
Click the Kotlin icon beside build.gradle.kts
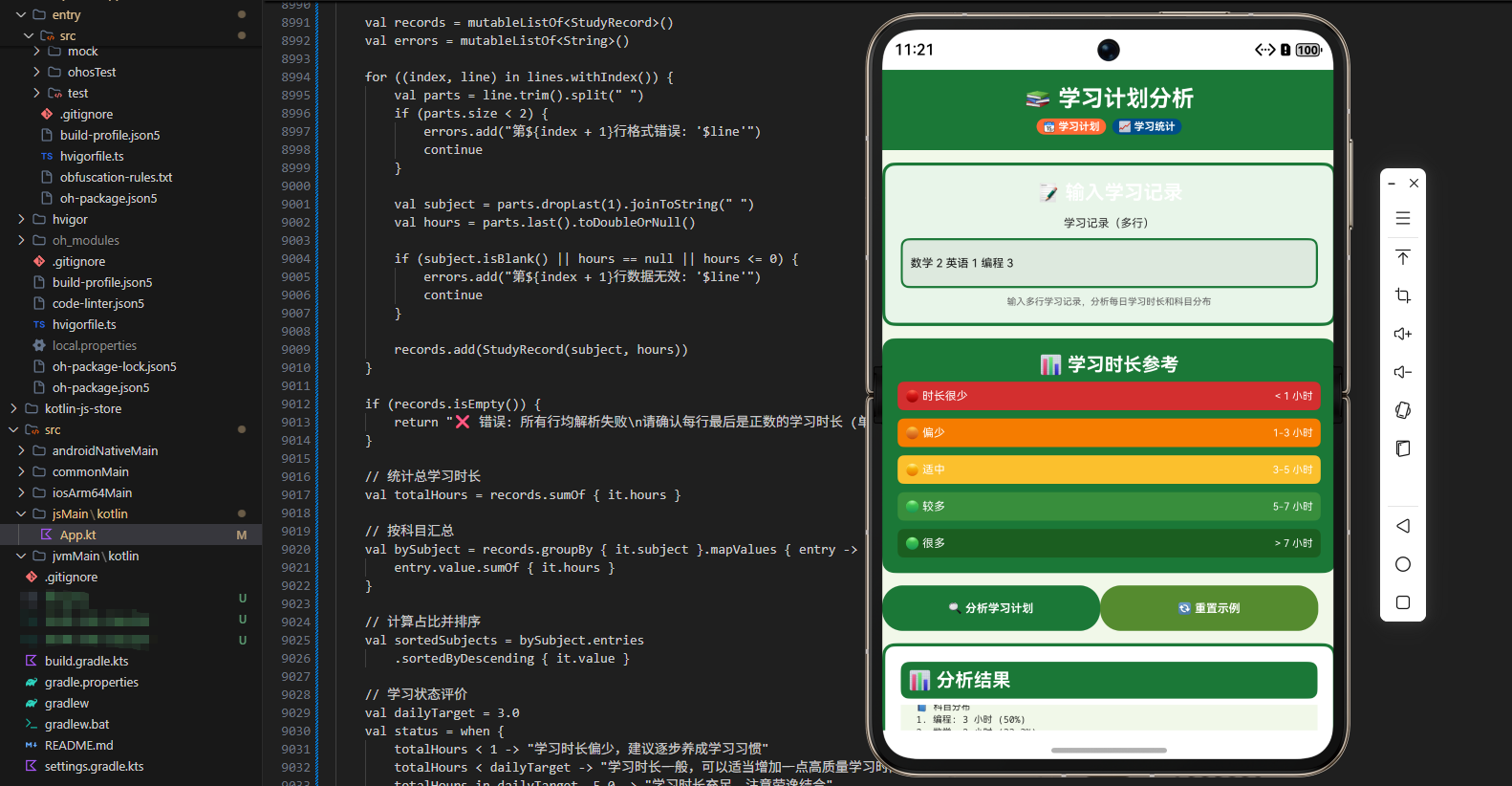[31, 661]
